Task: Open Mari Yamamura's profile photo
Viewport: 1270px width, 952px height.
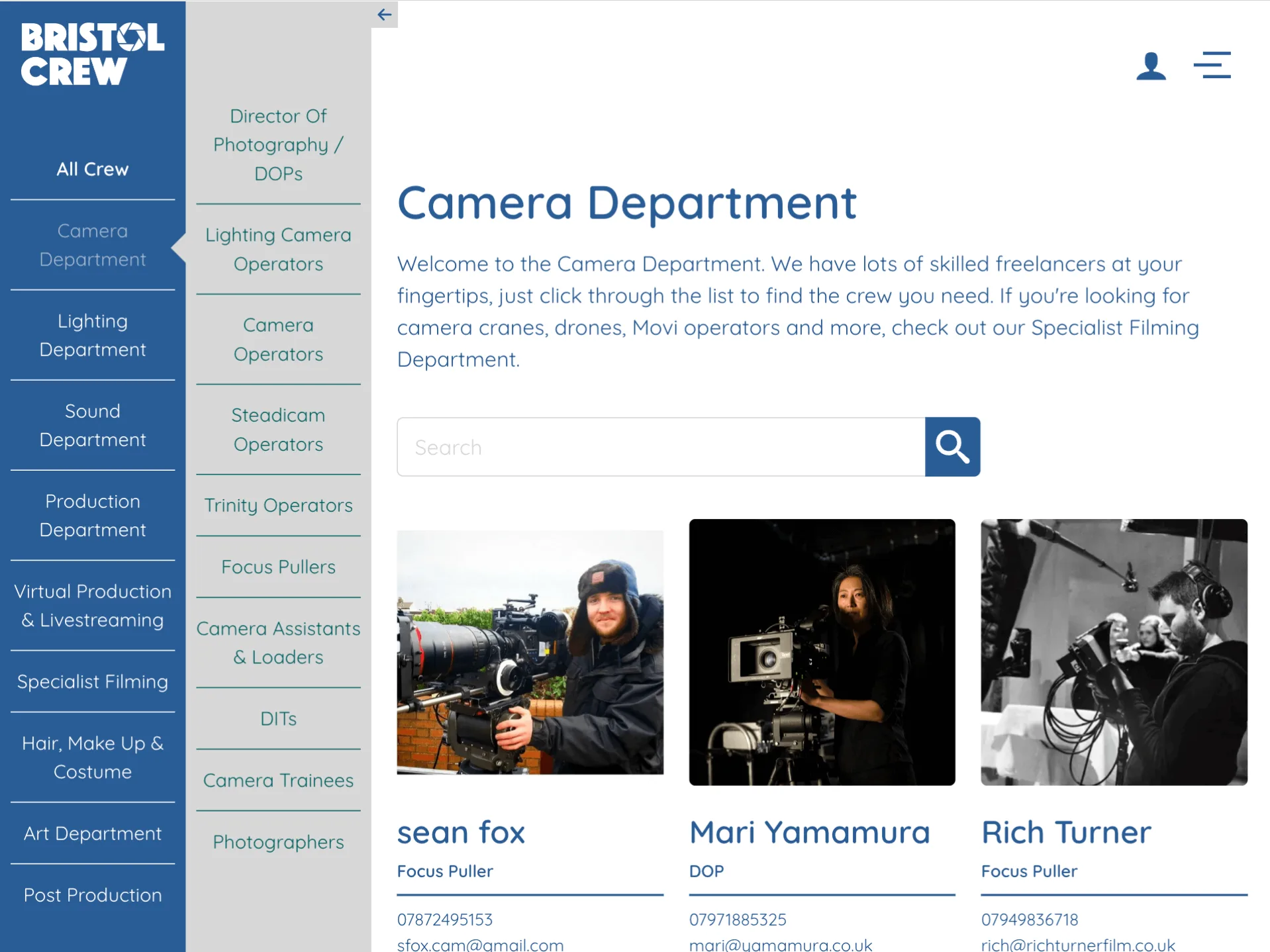Action: [822, 652]
